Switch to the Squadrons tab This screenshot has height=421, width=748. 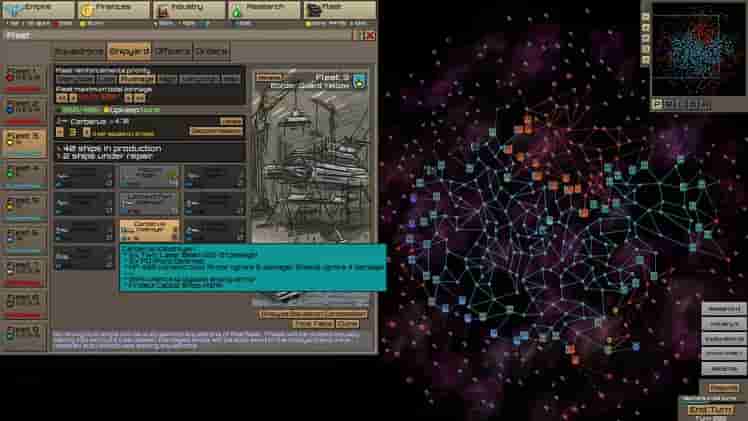[78, 50]
